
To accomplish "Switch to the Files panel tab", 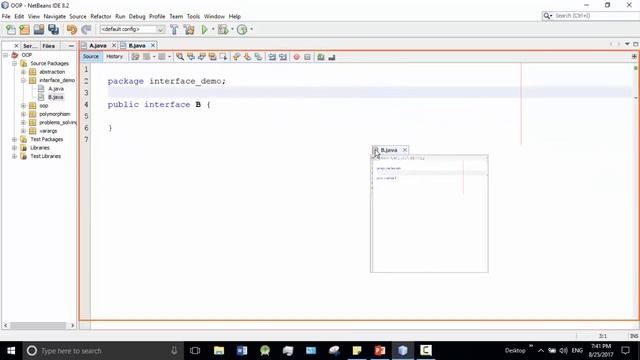I will (49, 46).
